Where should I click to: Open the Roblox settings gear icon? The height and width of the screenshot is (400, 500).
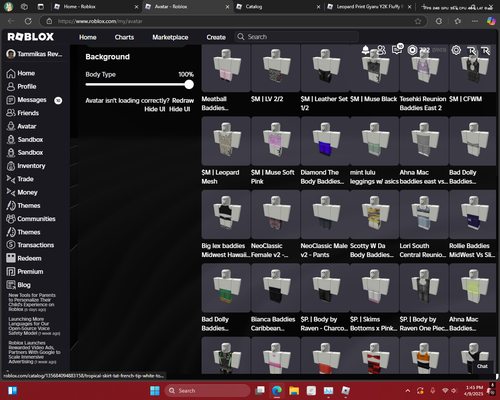(x=456, y=50)
